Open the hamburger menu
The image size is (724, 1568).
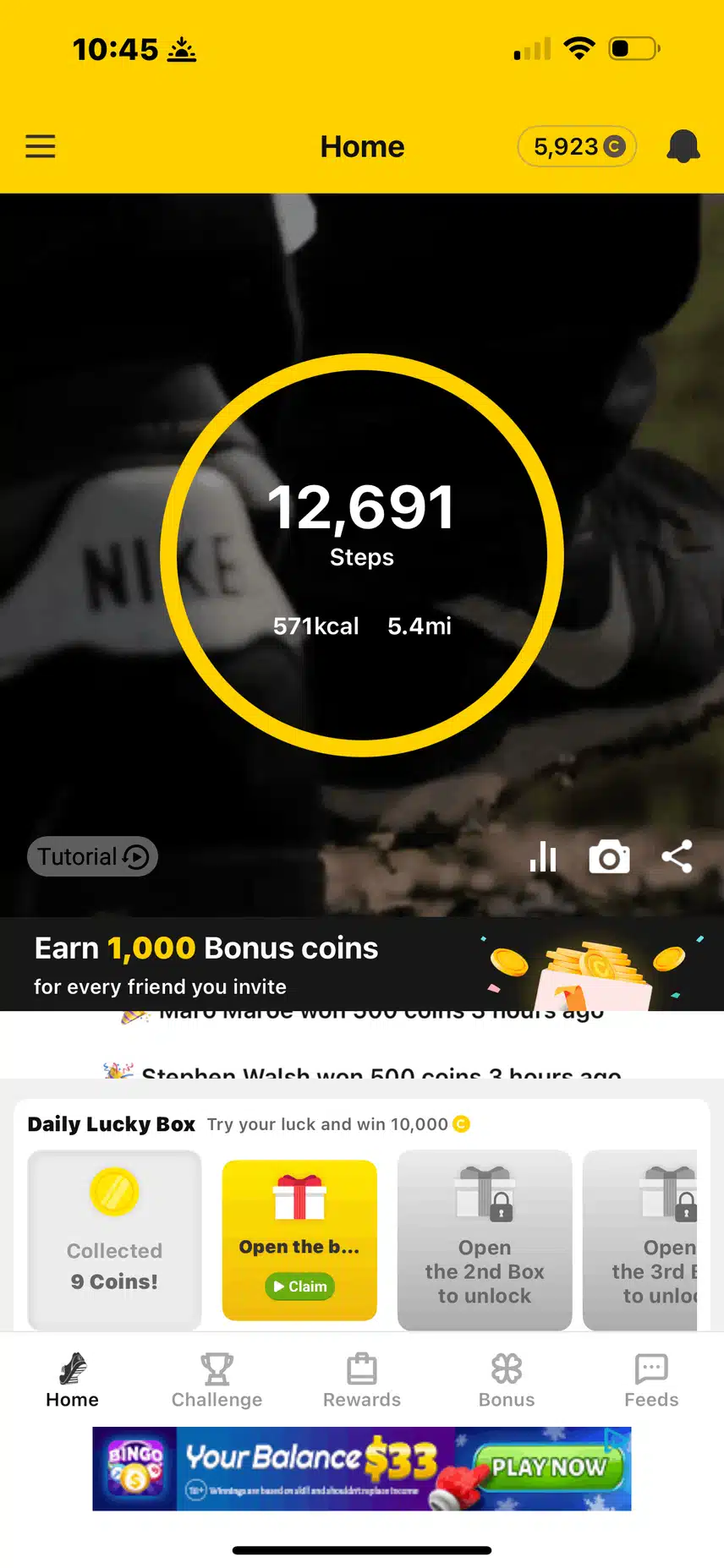click(x=41, y=146)
